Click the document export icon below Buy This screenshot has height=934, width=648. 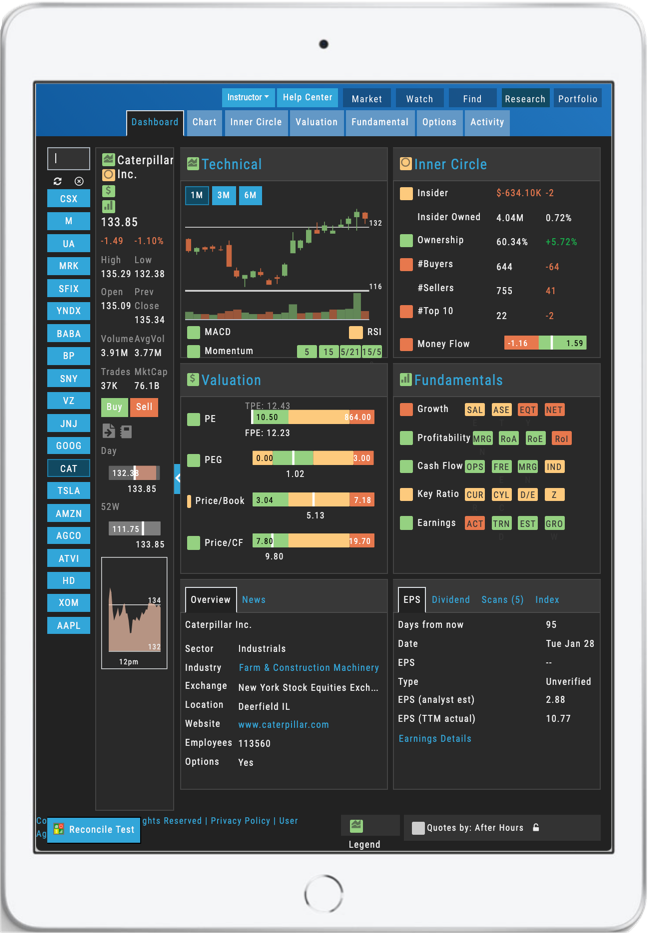(108, 431)
